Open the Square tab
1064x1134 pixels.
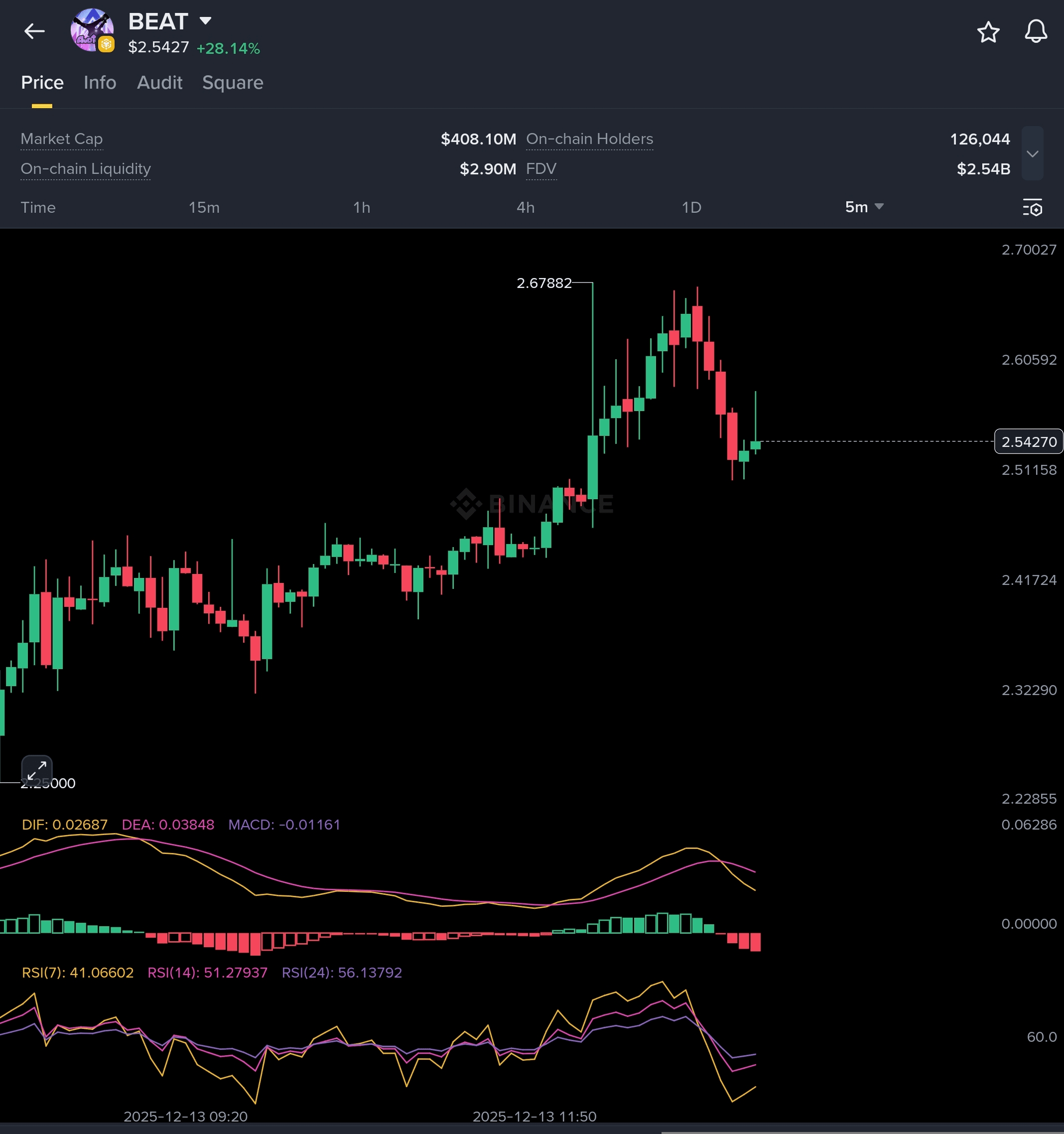click(x=233, y=83)
